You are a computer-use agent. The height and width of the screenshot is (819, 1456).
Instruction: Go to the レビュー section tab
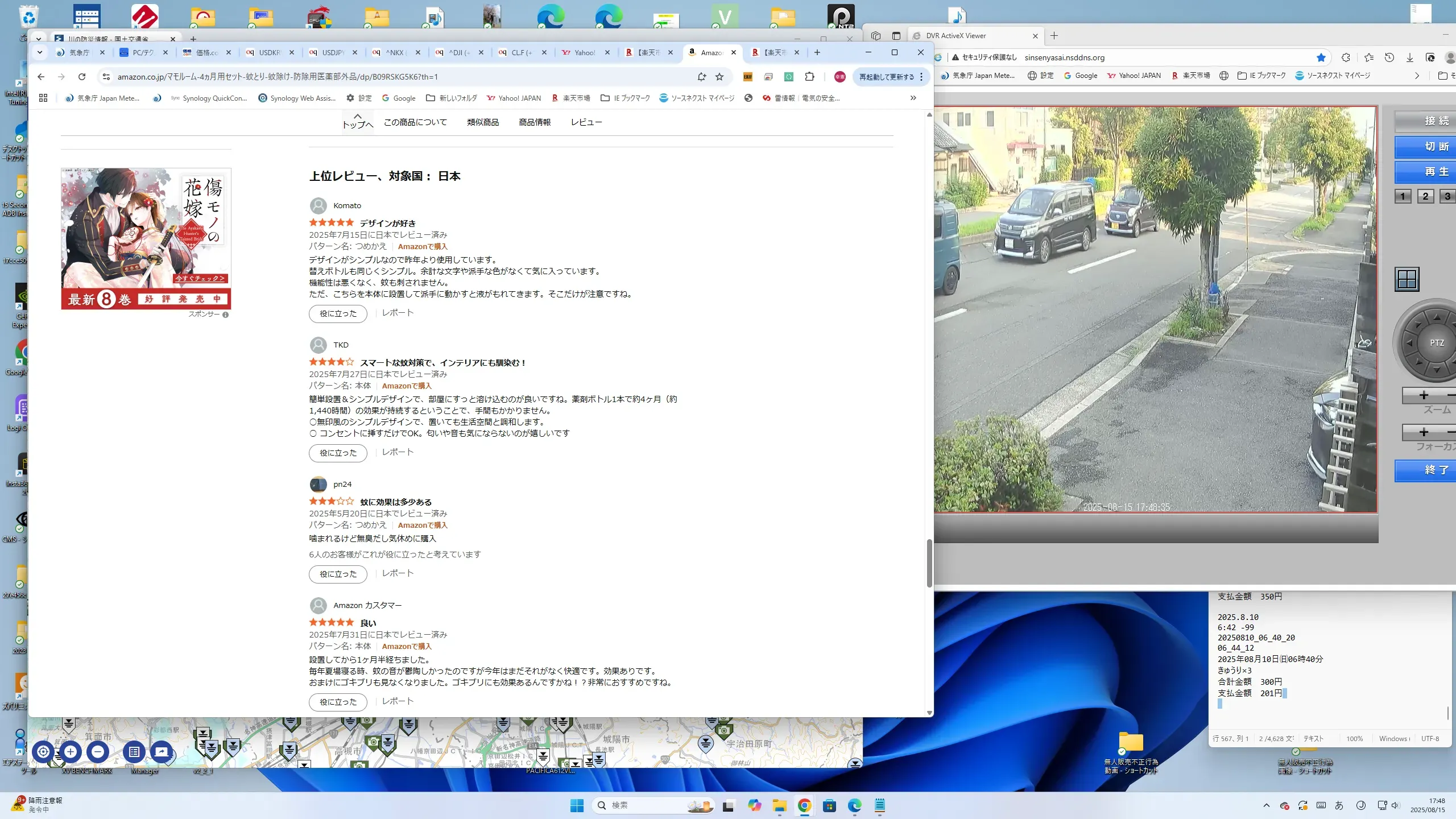(586, 122)
